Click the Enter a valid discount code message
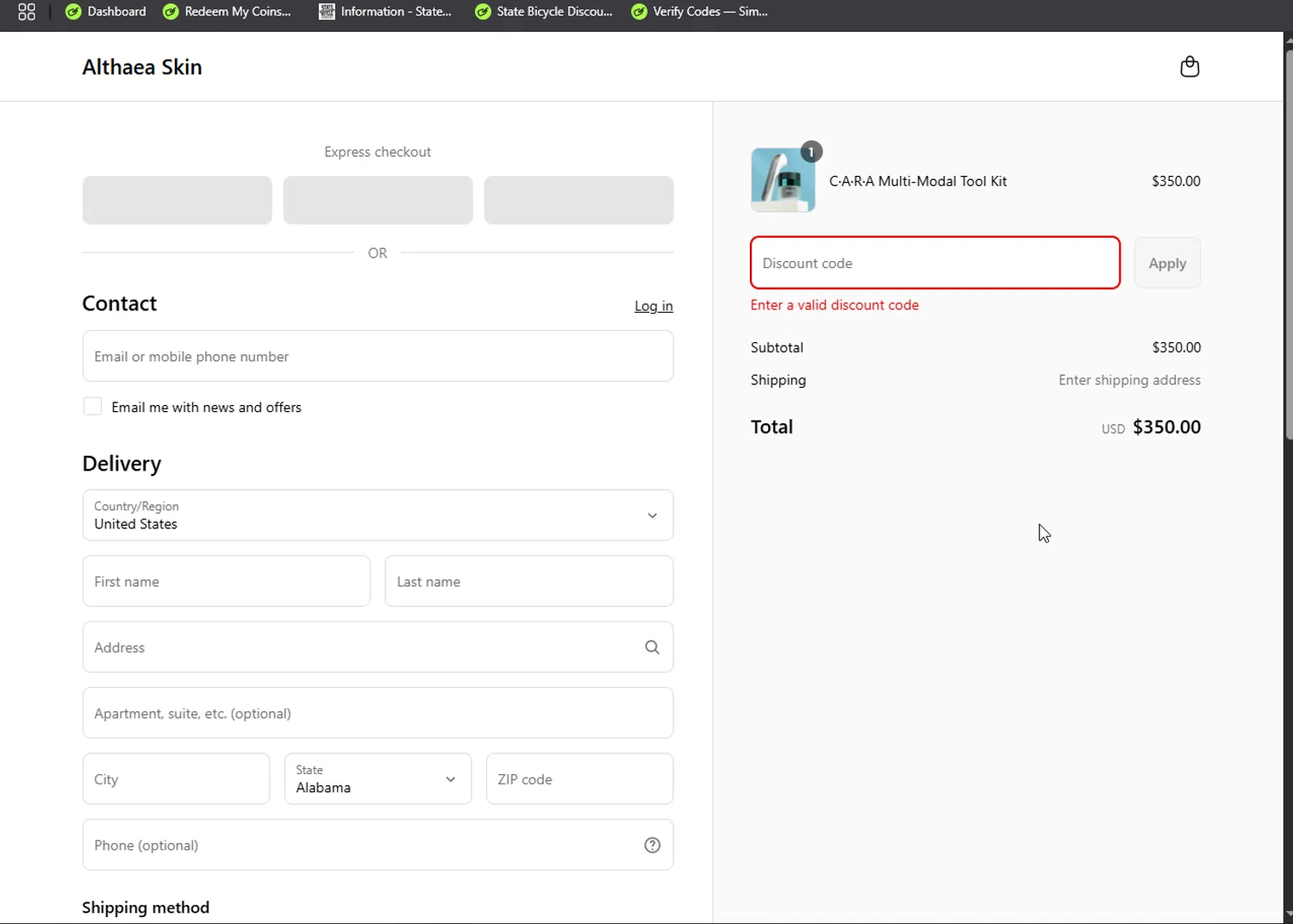This screenshot has width=1293, height=924. [834, 305]
